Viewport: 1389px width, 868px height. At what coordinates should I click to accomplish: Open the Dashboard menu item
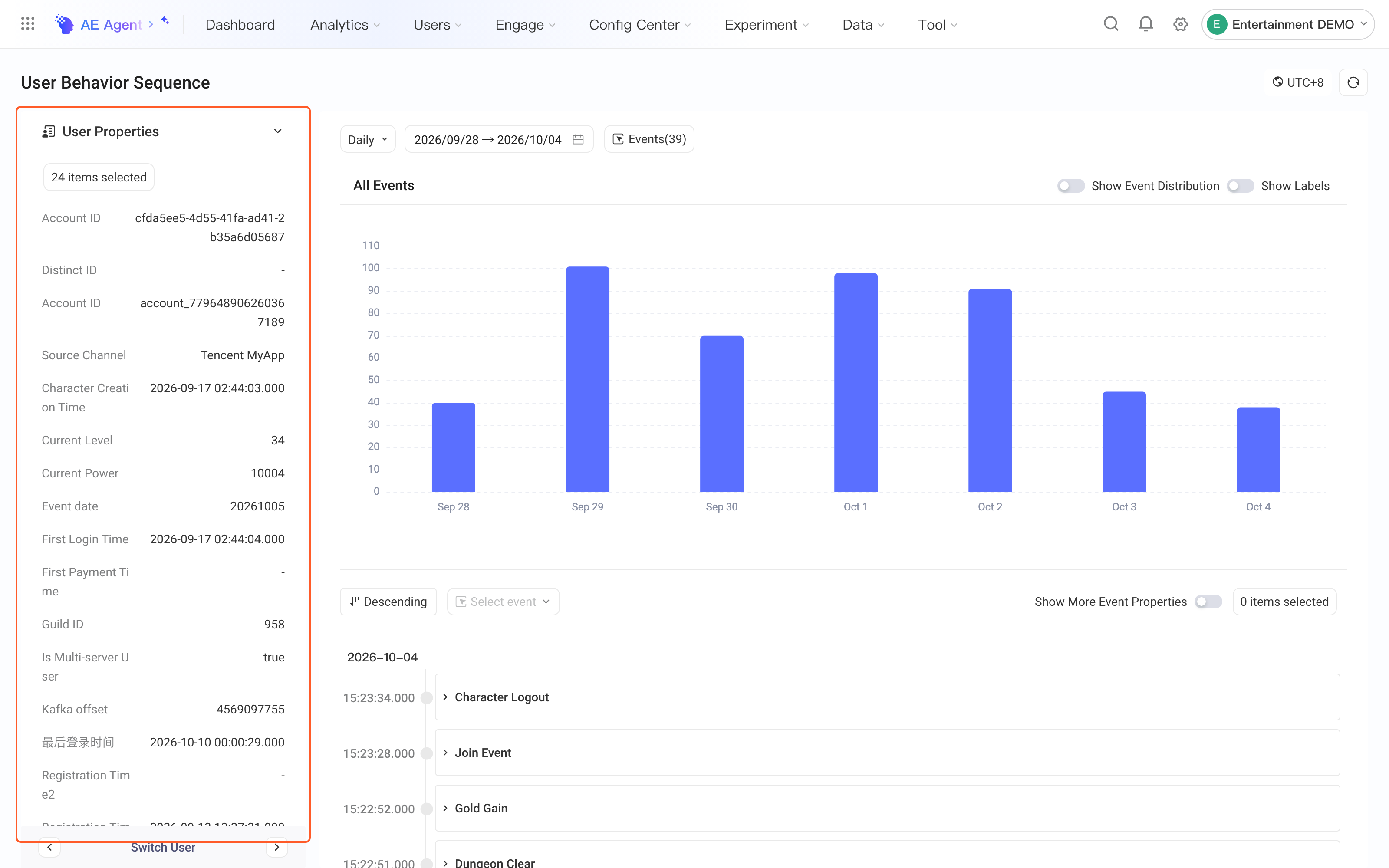point(240,25)
